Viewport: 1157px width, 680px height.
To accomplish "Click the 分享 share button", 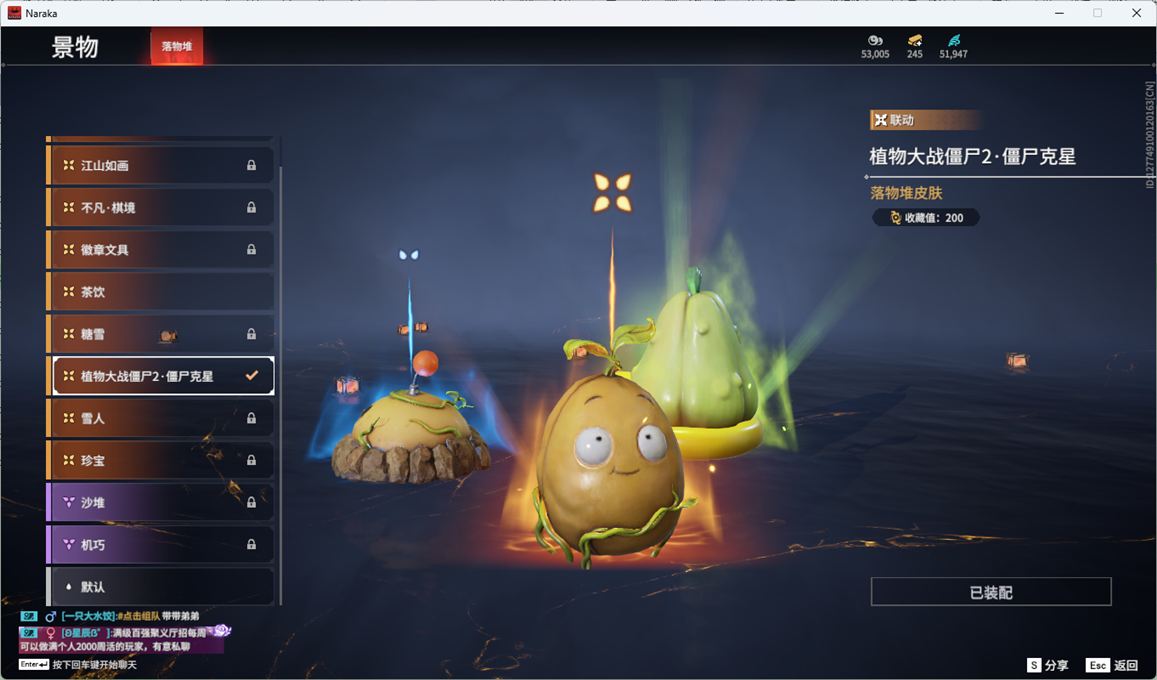I will [x=1047, y=665].
